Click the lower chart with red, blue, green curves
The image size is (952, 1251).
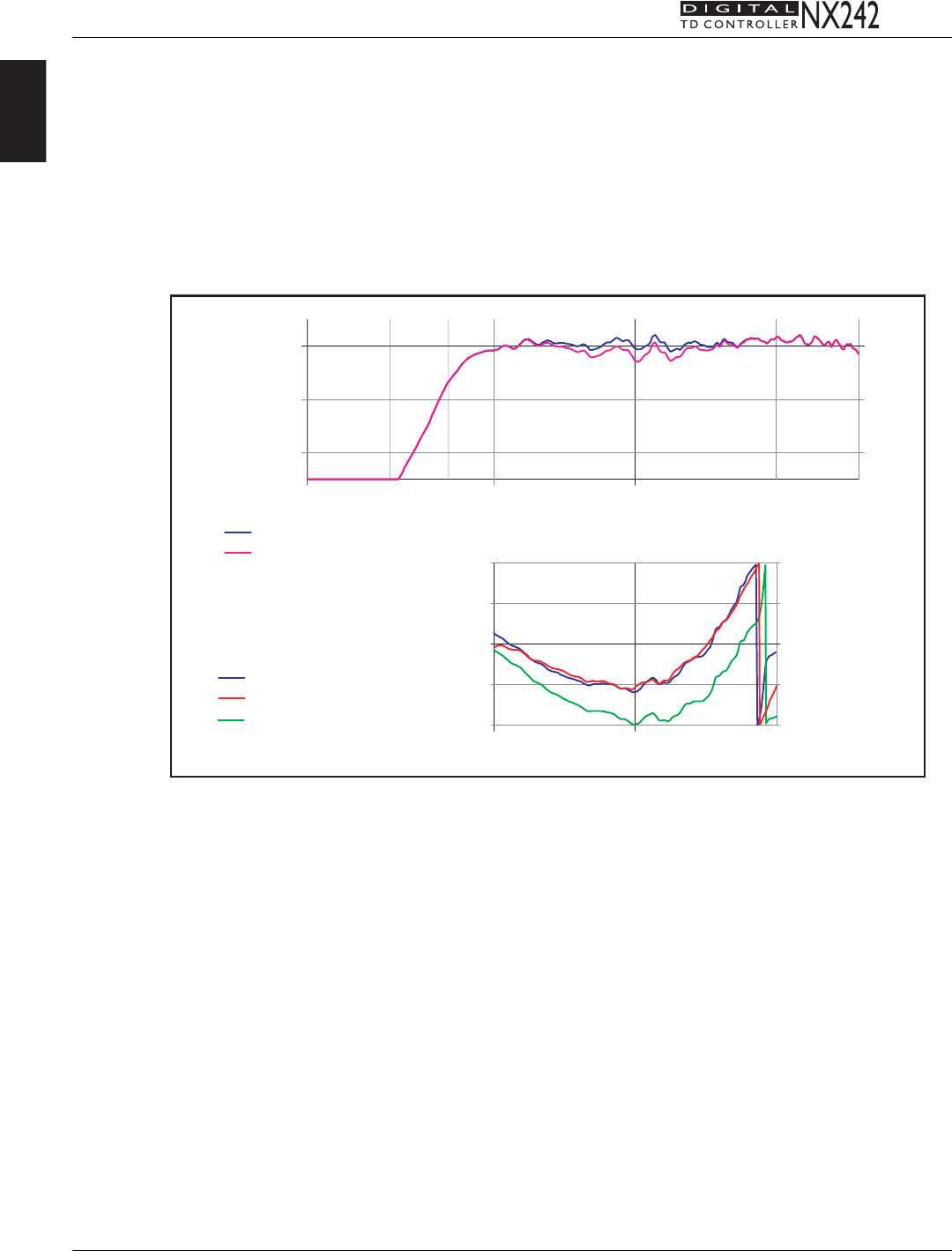[636, 645]
